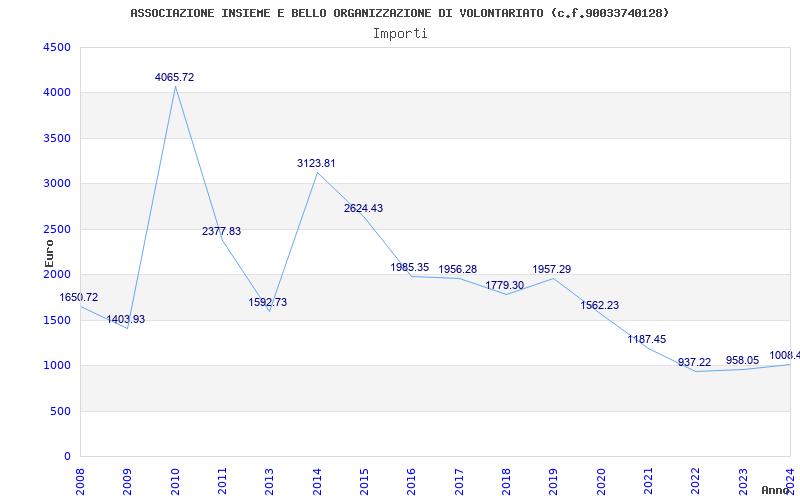800x500 pixels.
Task: Click the 500 y-axis tick label
Action: coord(60,411)
